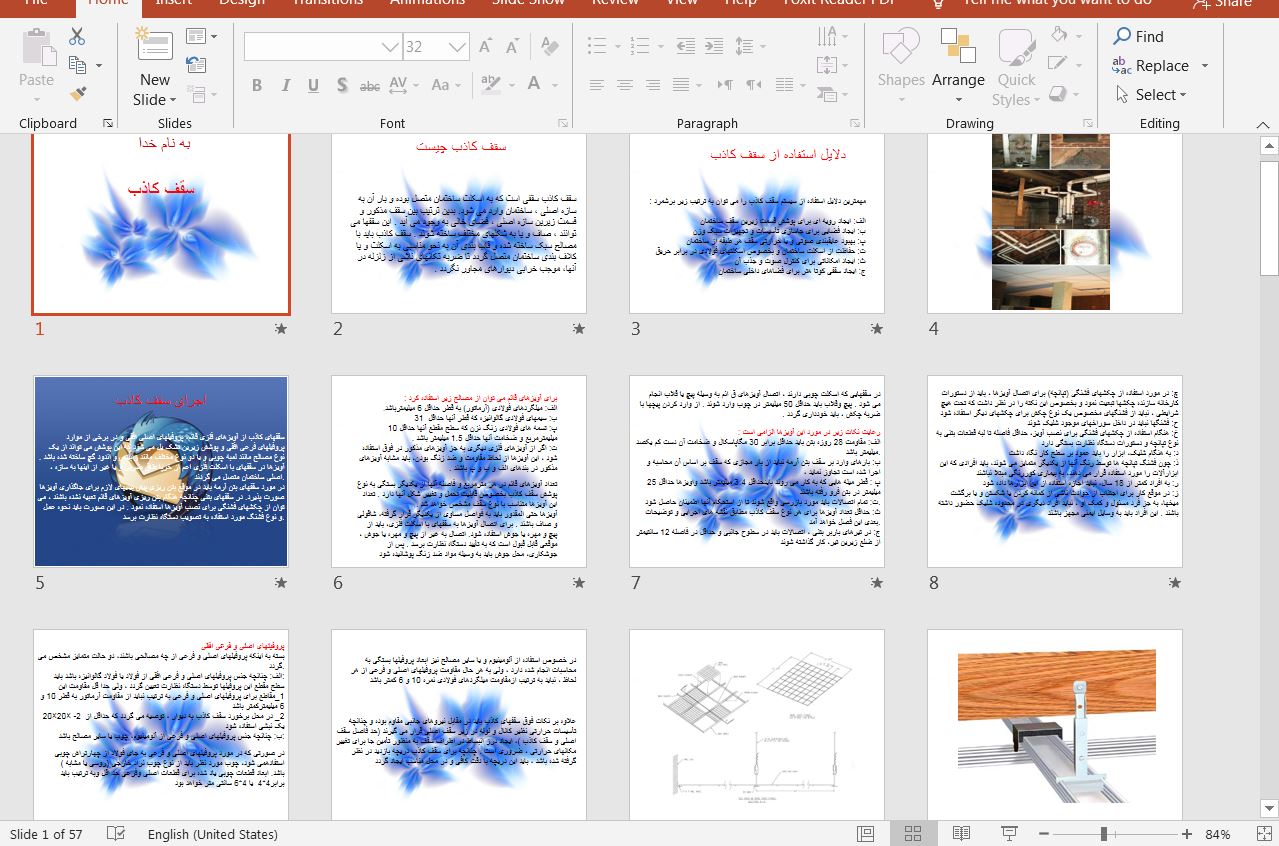Start Slide Show from status bar icon
Viewport: 1279px width, 846px height.
[1009, 834]
